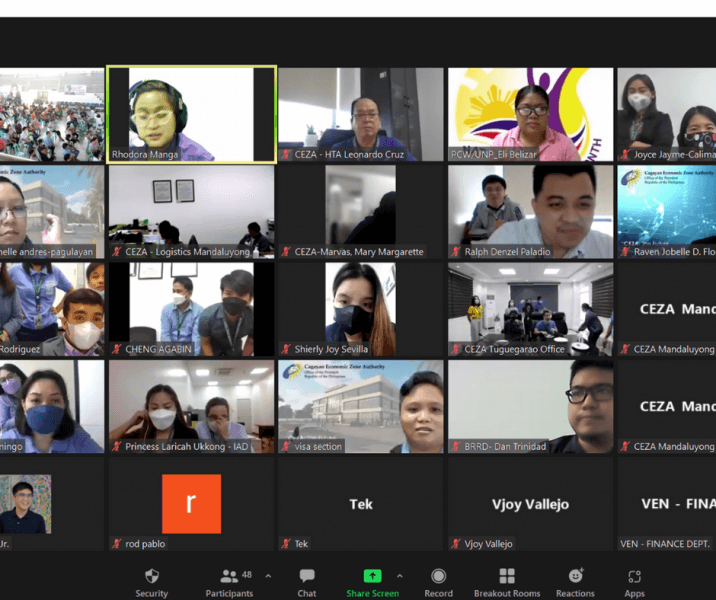Click the Chat label in the toolbar

coord(307,593)
